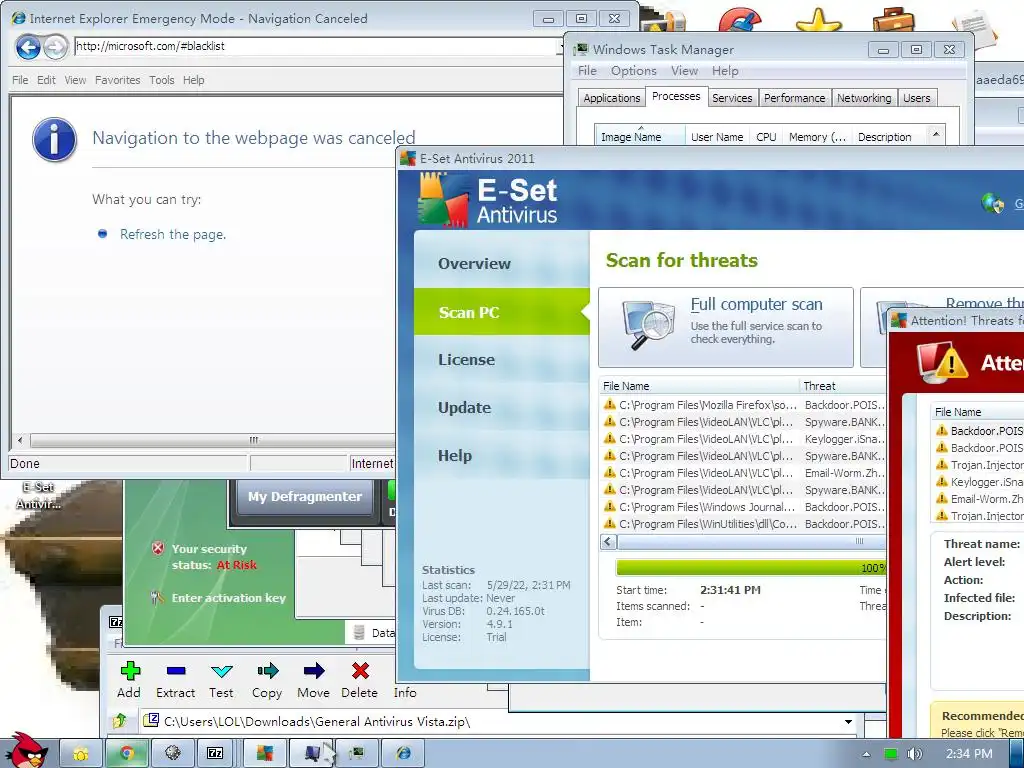Screen dimensions: 1024x768
Task: Click the volume speaker tray icon
Action: (x=914, y=754)
